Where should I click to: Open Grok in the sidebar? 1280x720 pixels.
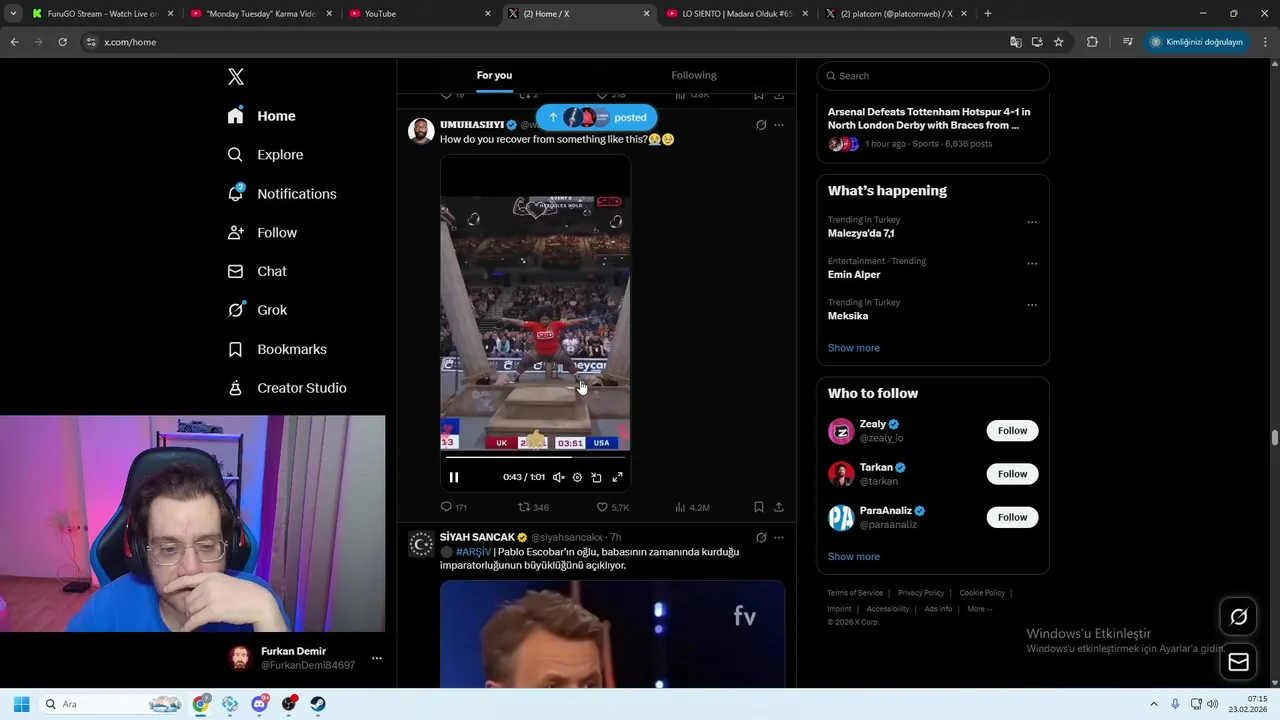(257, 310)
